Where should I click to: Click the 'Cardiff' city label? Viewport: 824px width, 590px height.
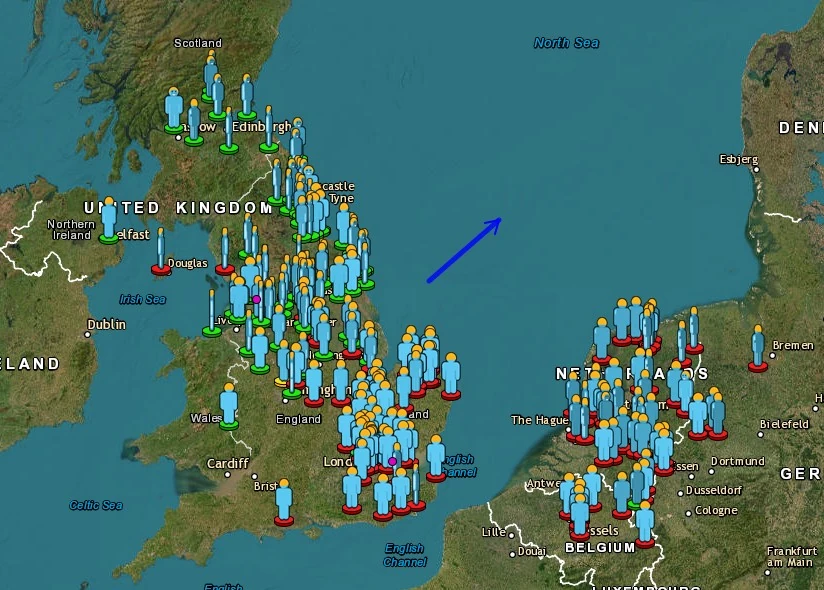click(228, 463)
